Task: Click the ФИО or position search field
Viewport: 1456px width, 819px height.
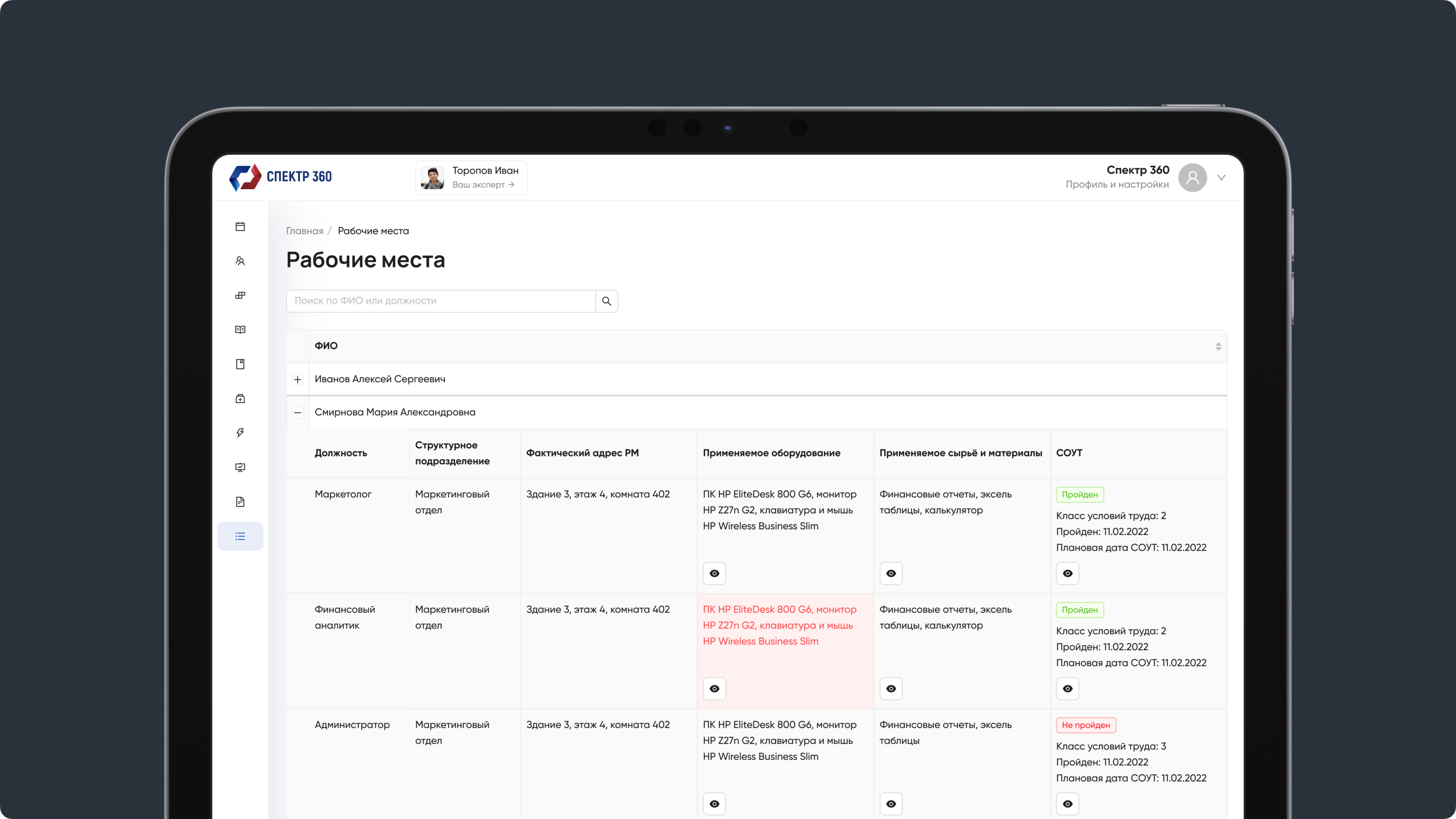Action: point(441,301)
